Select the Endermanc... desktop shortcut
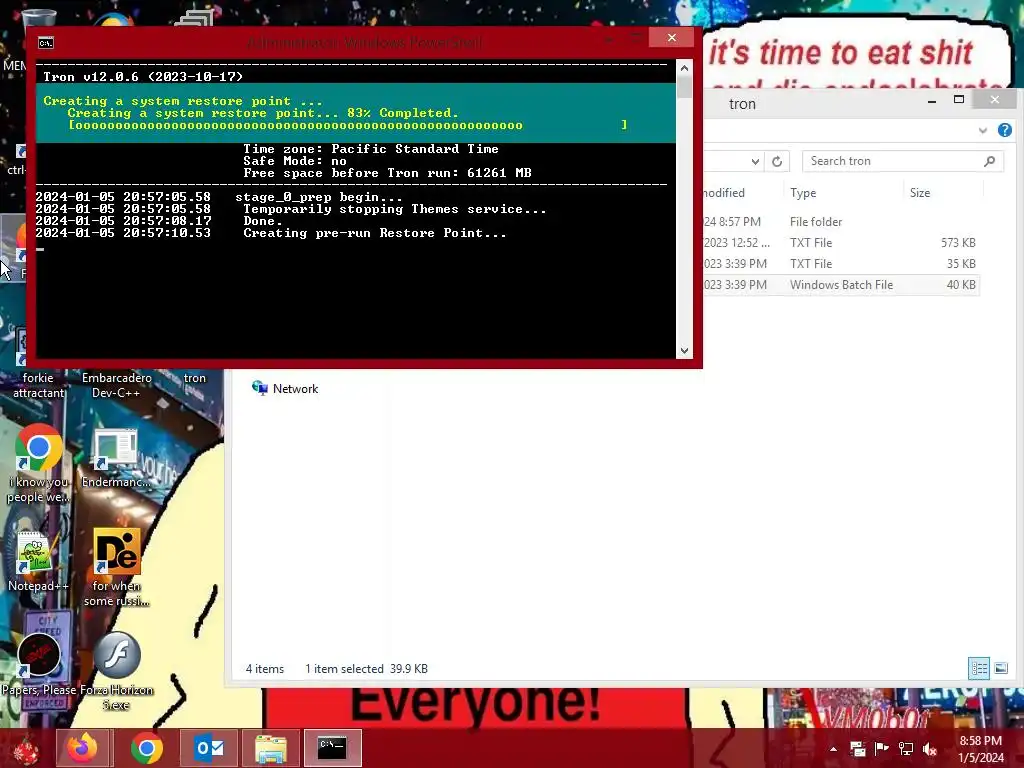The height and width of the screenshot is (768, 1024). click(x=116, y=458)
